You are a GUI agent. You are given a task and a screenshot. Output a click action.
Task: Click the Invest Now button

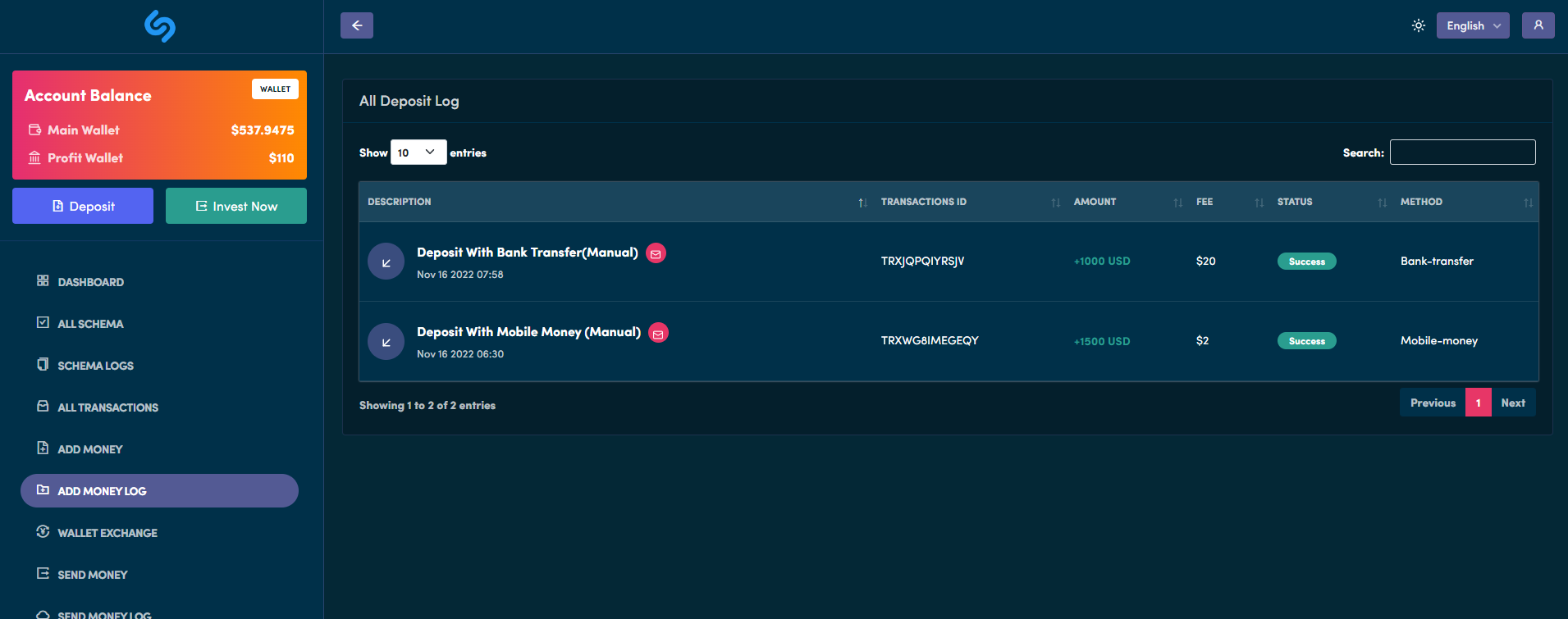click(x=236, y=207)
